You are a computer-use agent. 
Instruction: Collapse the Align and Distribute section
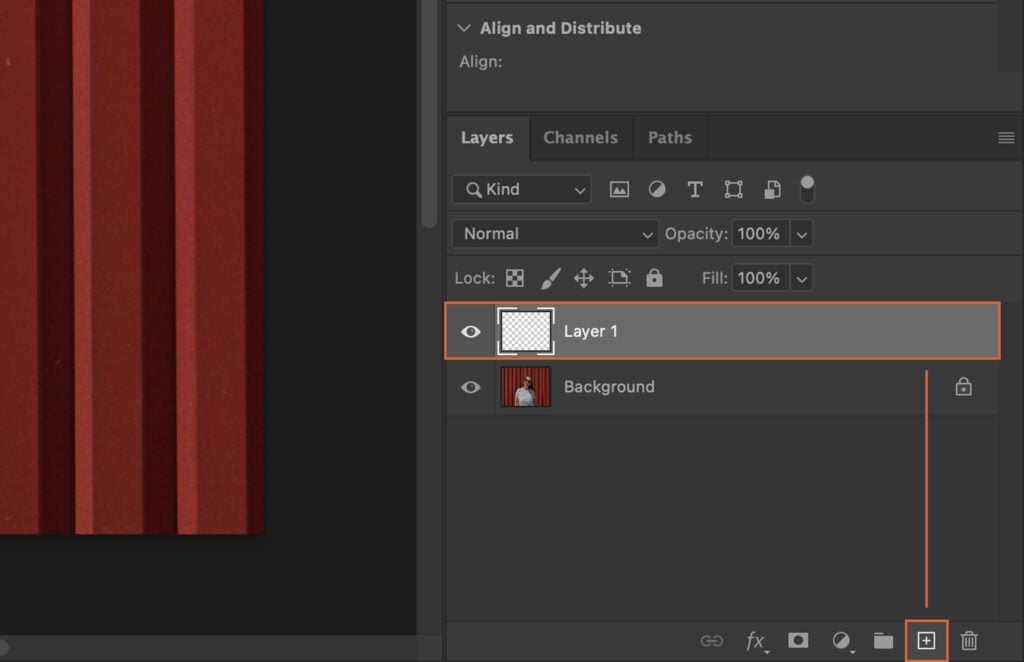(463, 28)
